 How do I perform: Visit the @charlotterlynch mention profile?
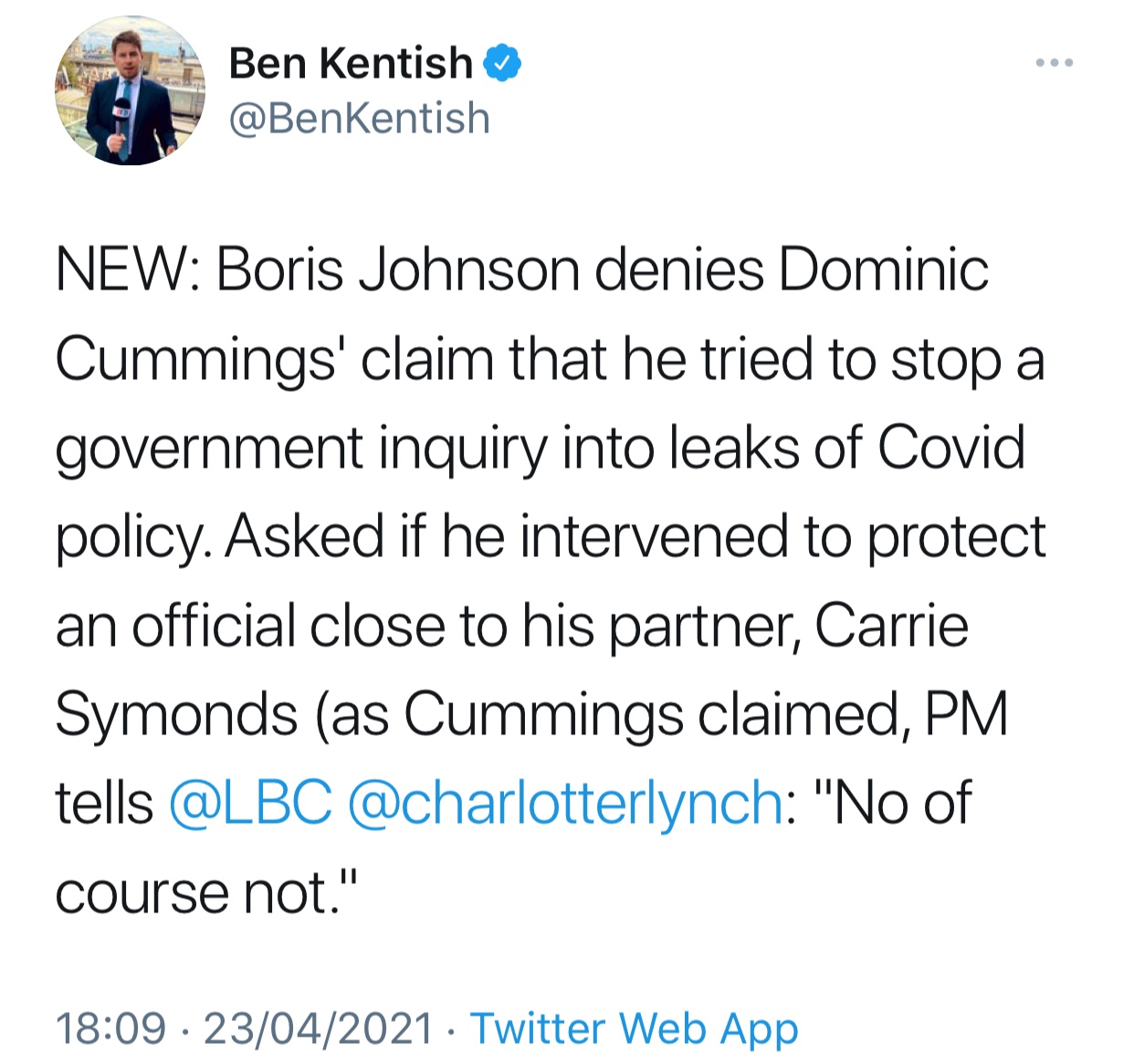(564, 804)
